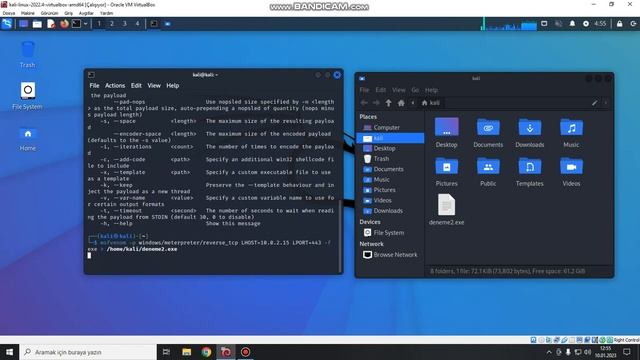The height and width of the screenshot is (360, 640).
Task: Open View menu in file manager
Action: click(x=399, y=90)
